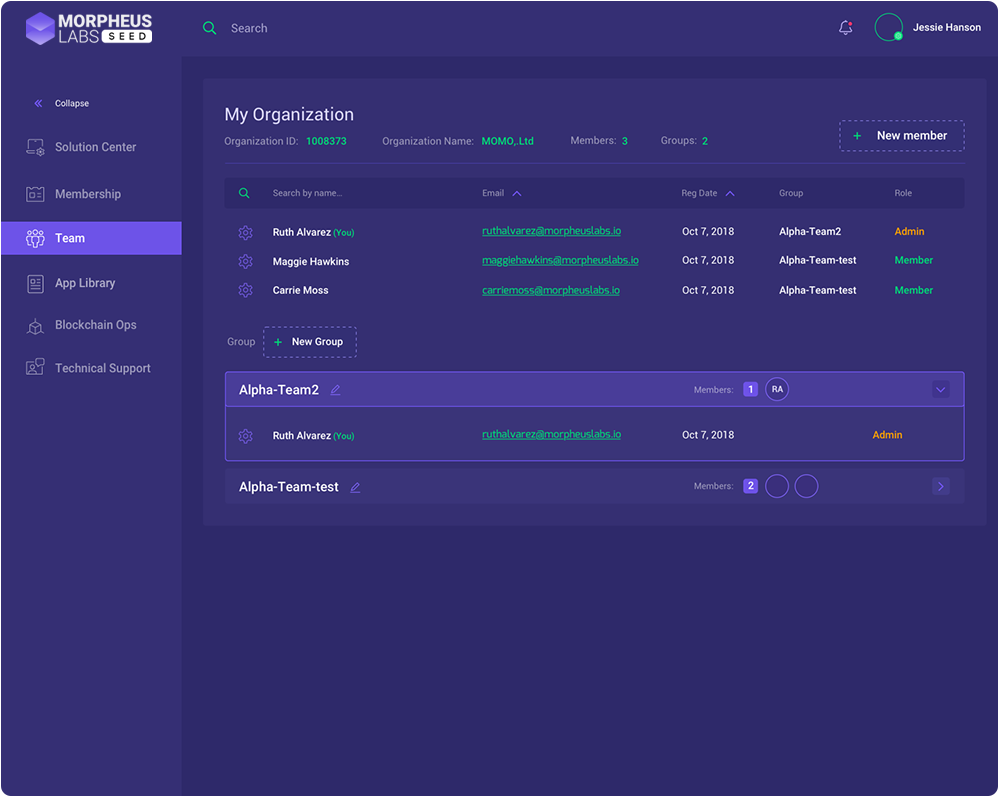Click the Blockchain Ops sidebar icon
This screenshot has width=1000, height=800.
point(35,326)
